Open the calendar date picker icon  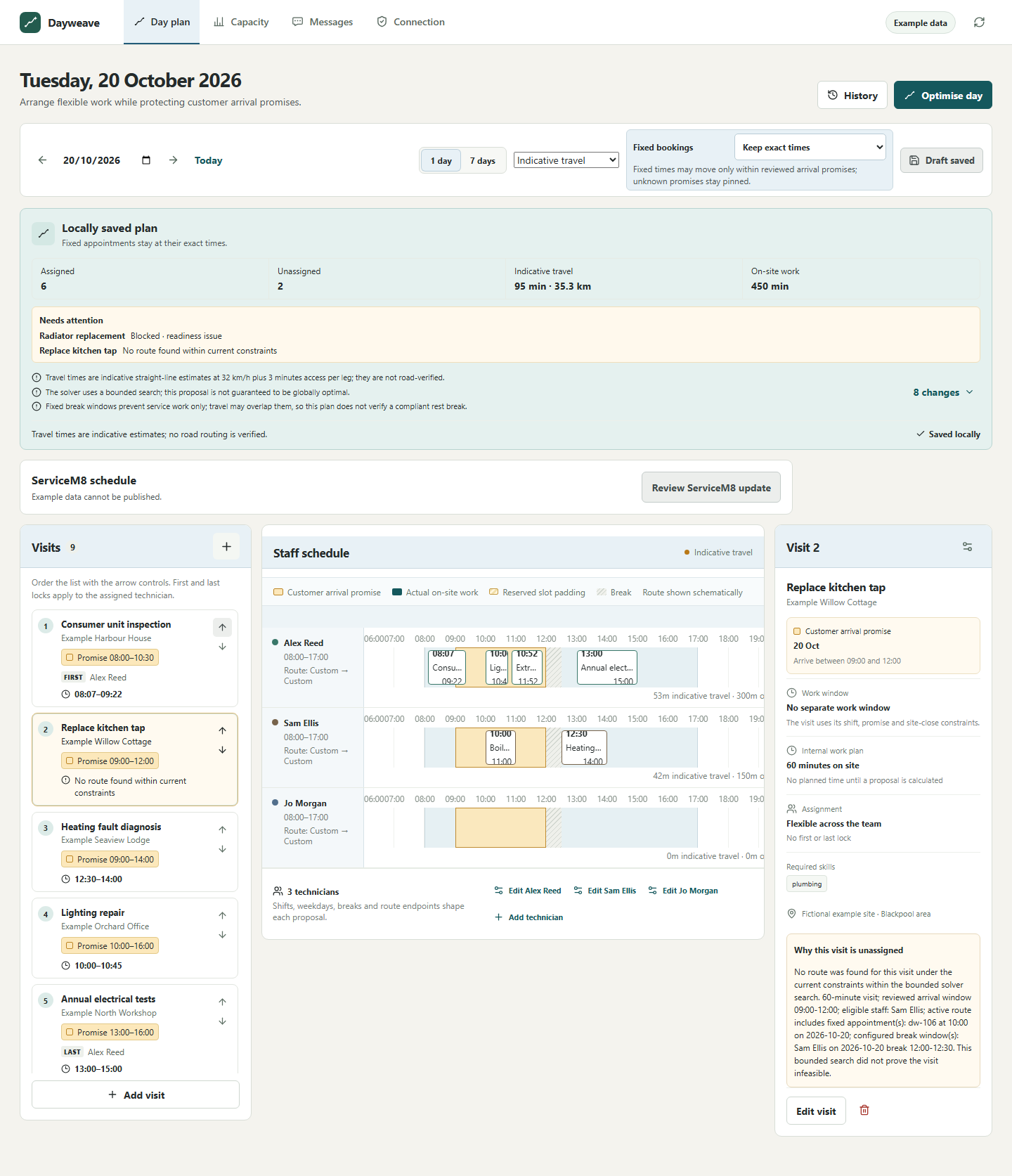pyautogui.click(x=146, y=160)
